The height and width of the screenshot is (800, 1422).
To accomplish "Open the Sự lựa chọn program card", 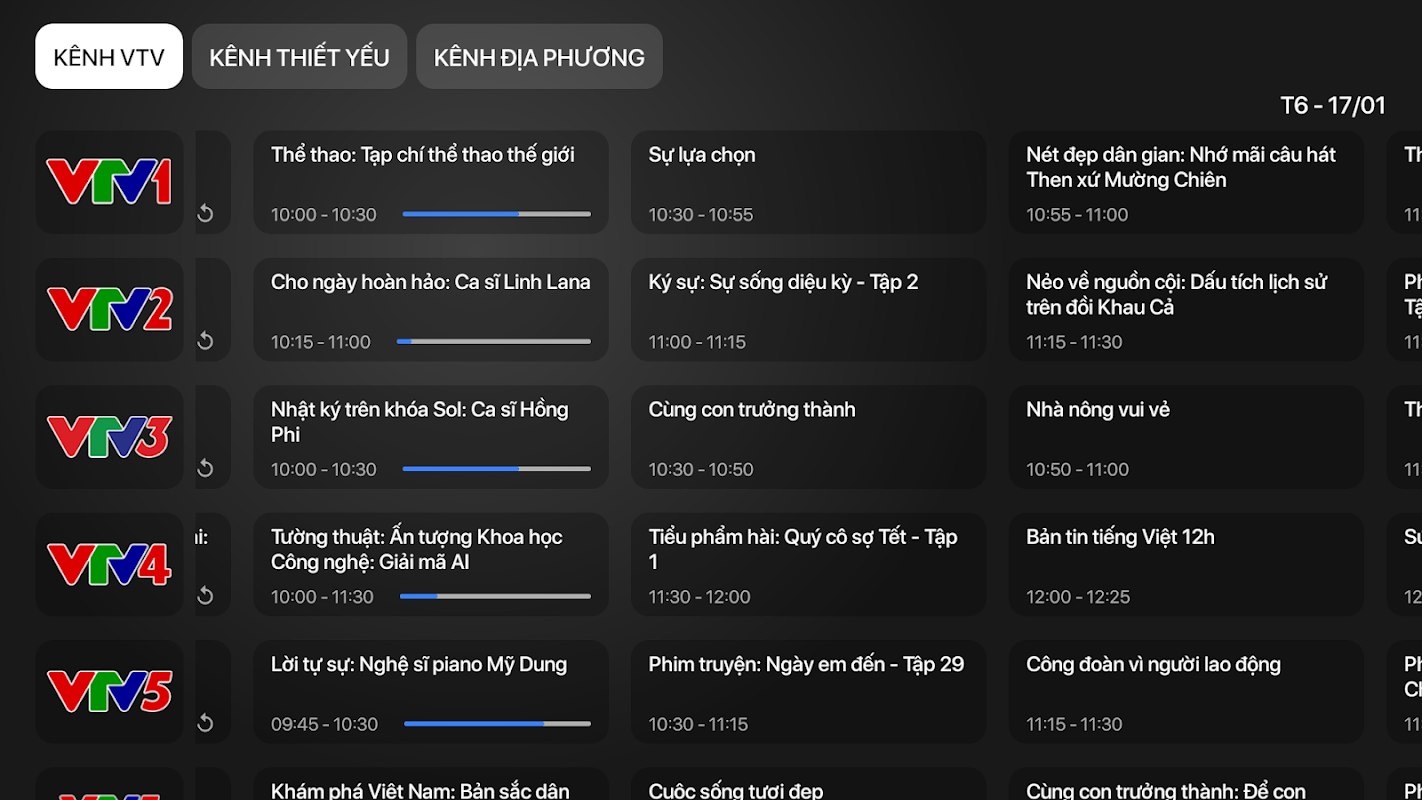I will click(x=808, y=182).
